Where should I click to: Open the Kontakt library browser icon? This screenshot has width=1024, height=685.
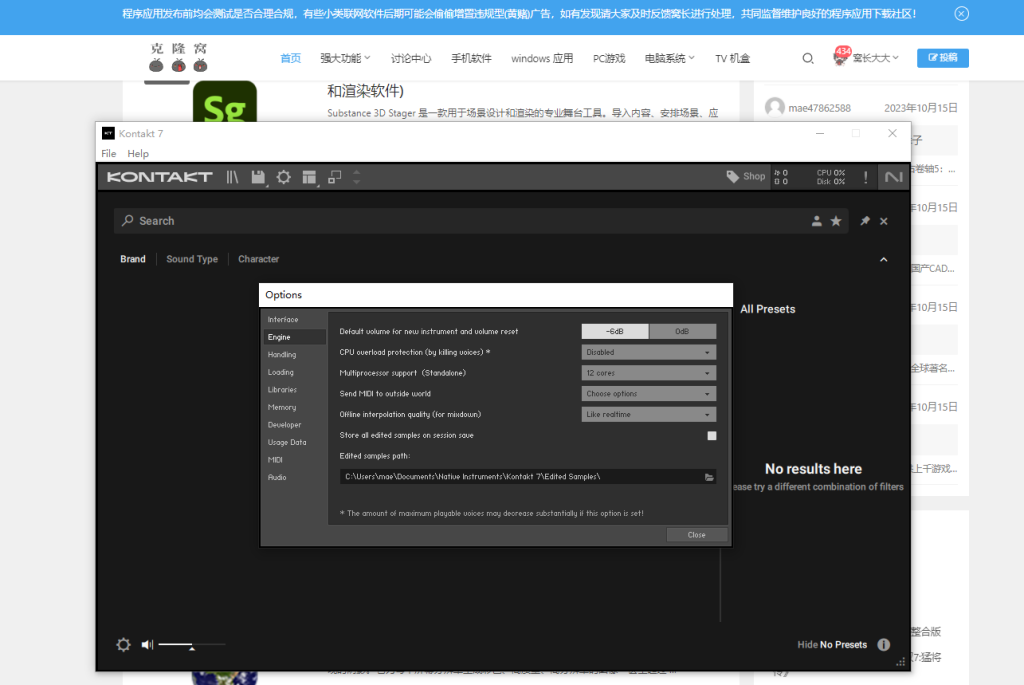(x=232, y=177)
